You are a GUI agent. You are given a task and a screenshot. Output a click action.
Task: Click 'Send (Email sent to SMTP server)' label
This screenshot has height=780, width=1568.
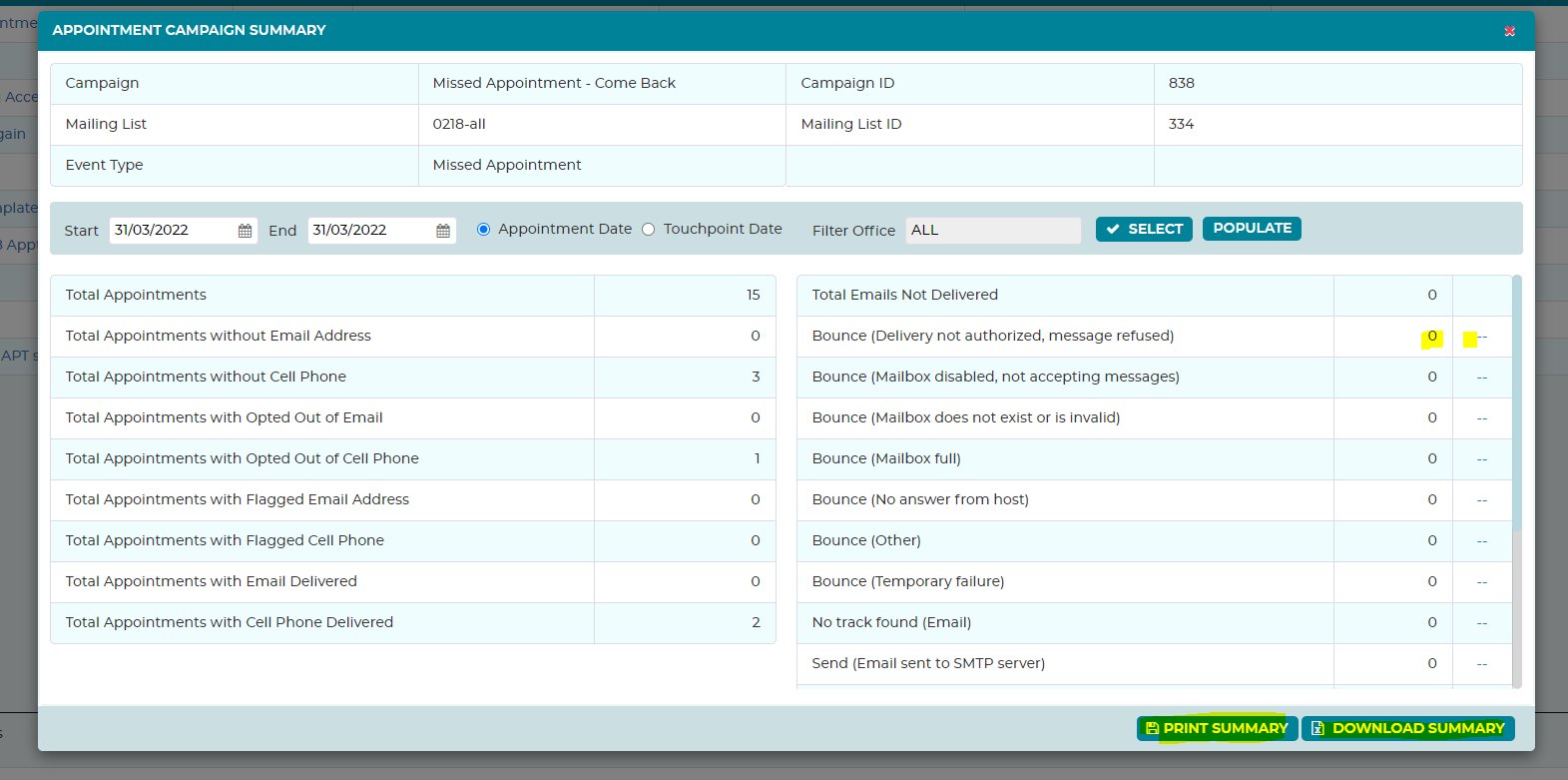click(x=928, y=663)
